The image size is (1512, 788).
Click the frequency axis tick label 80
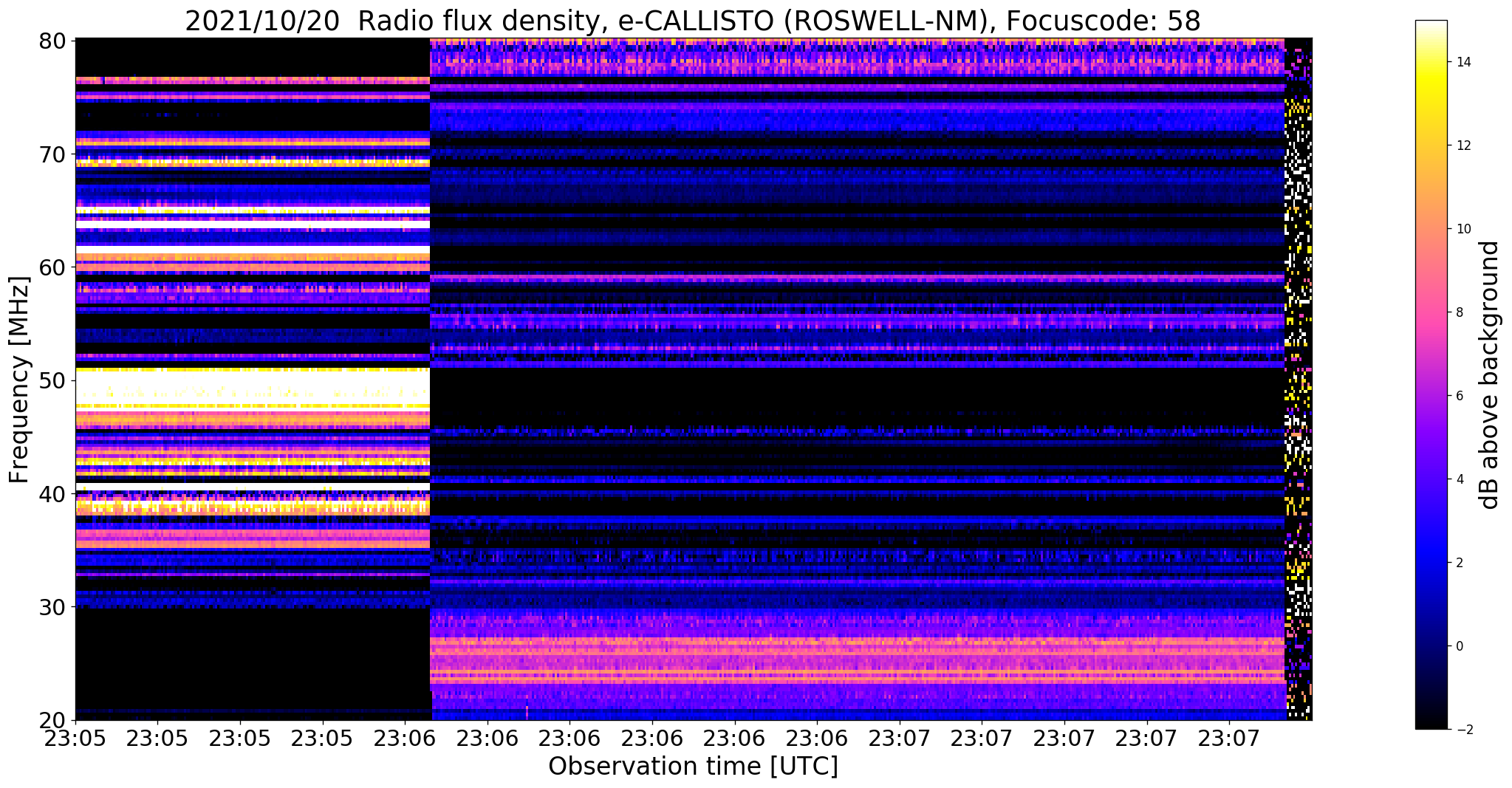[52, 41]
